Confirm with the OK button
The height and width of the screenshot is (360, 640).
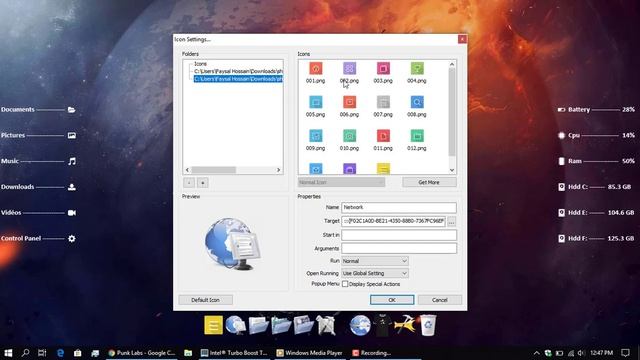coord(392,300)
